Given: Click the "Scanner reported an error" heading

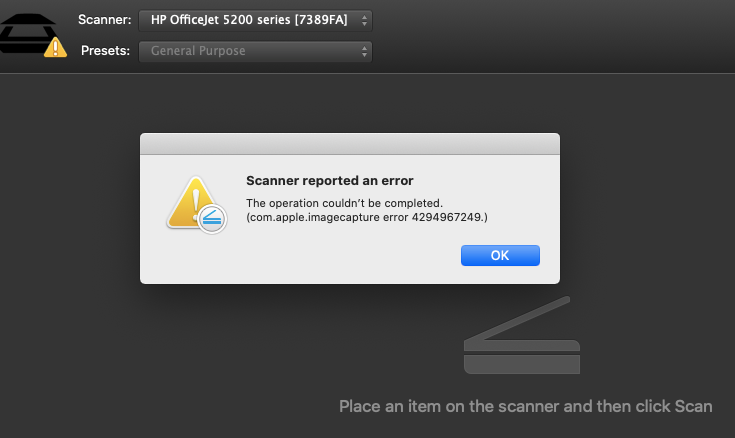Looking at the screenshot, I should point(330,181).
